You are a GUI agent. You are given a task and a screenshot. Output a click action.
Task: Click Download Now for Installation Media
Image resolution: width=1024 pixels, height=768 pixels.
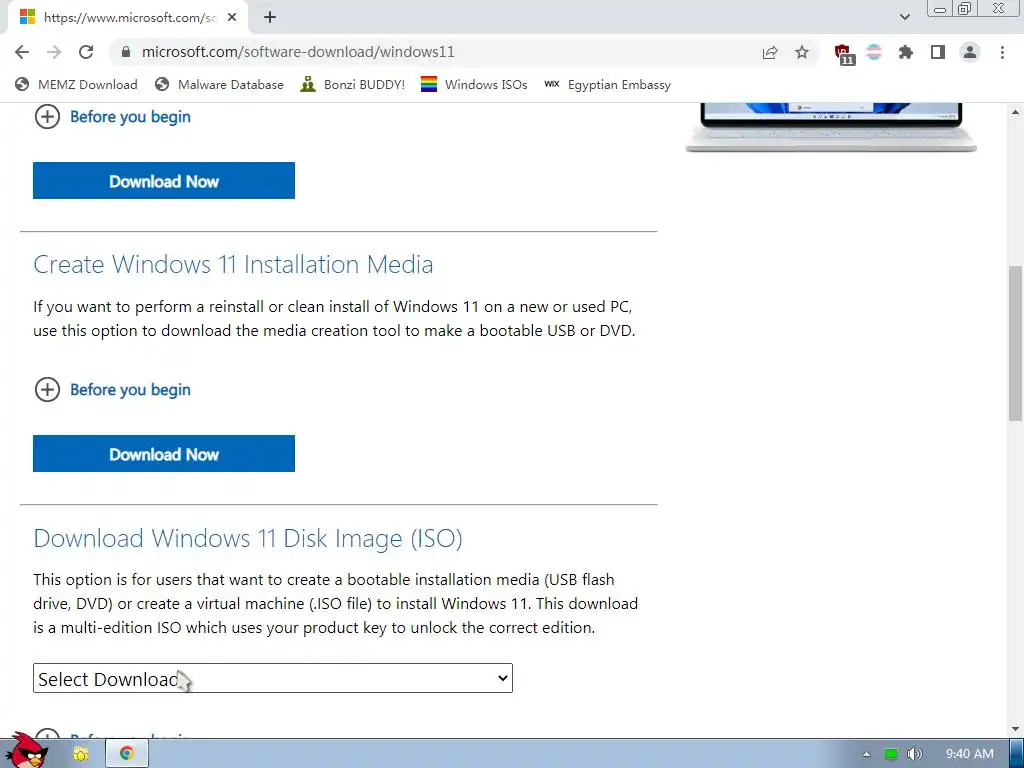point(164,454)
